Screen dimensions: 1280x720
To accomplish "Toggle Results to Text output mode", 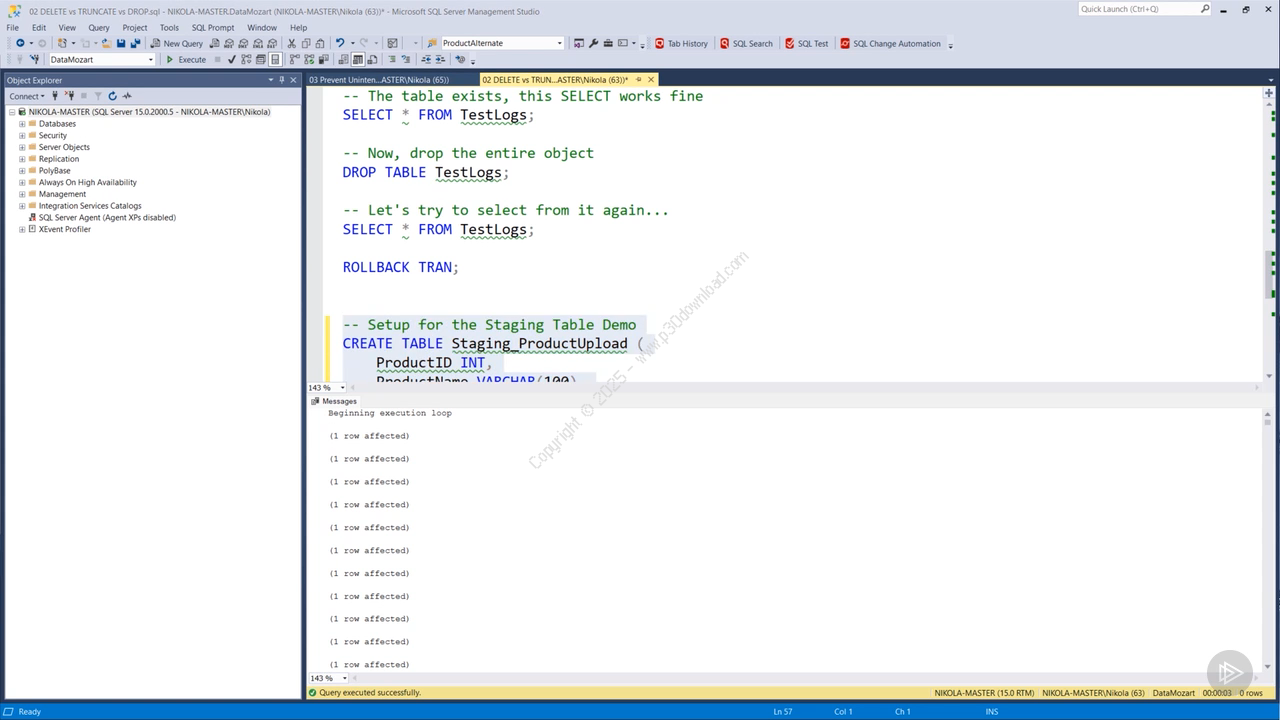I will (344, 59).
